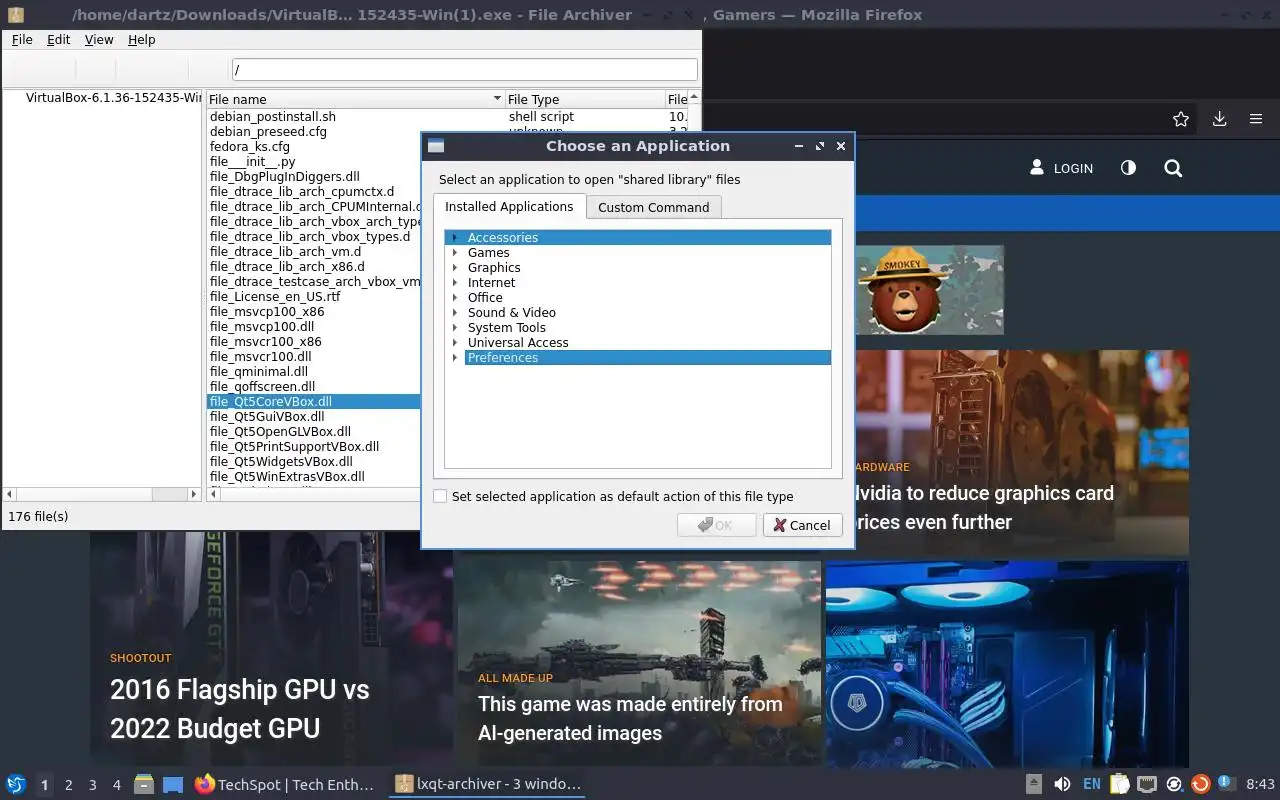Image resolution: width=1280 pixels, height=800 pixels.
Task: Expand the Sound & Video category arrow
Action: click(x=454, y=312)
